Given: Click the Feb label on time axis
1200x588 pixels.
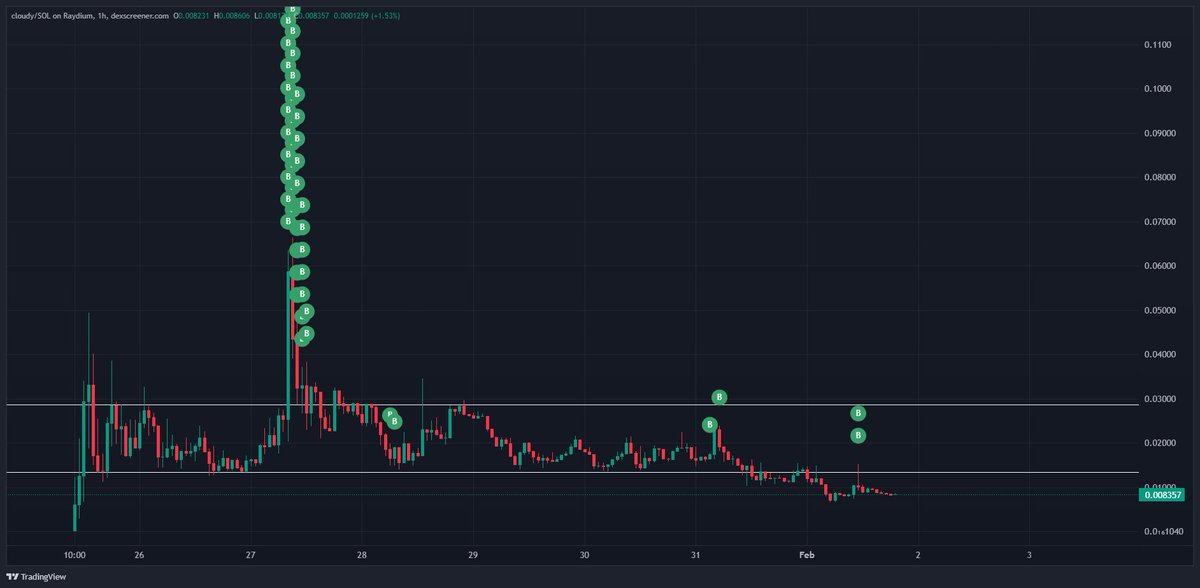Looking at the screenshot, I should (807, 553).
